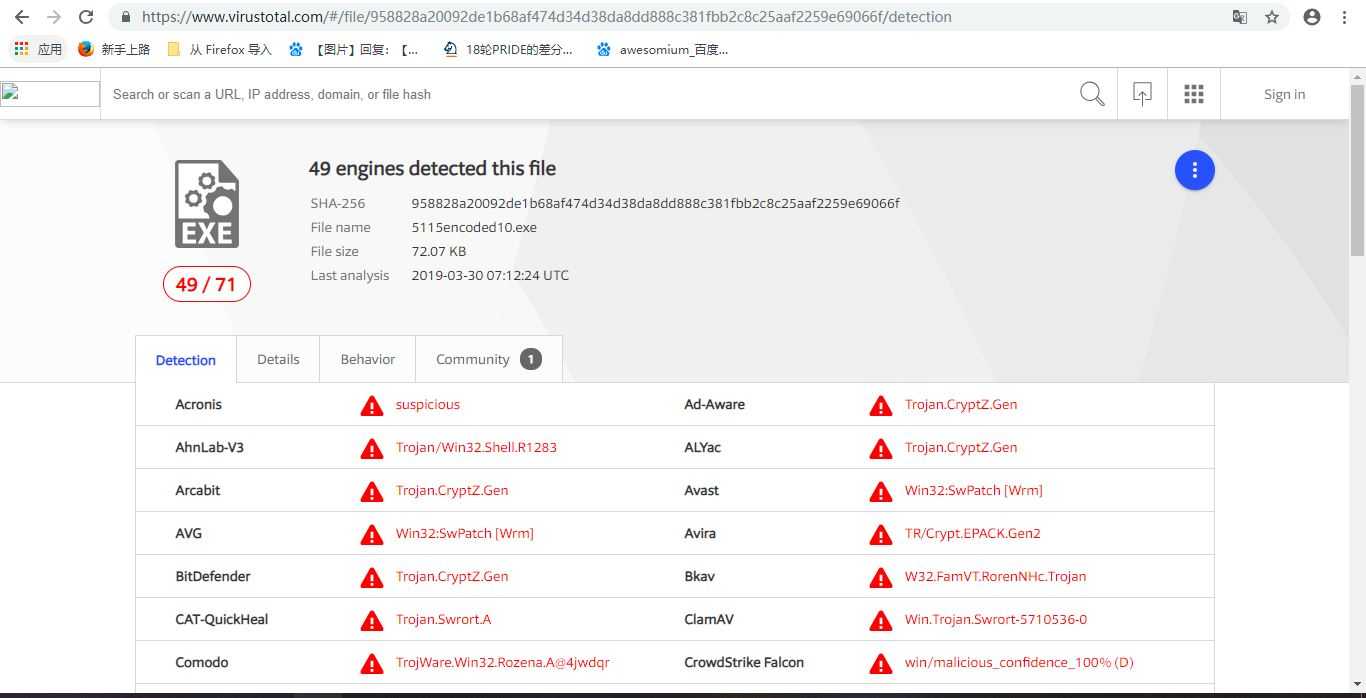Open the 【图片】回复 bookmark
This screenshot has width=1366, height=698.
click(x=353, y=49)
